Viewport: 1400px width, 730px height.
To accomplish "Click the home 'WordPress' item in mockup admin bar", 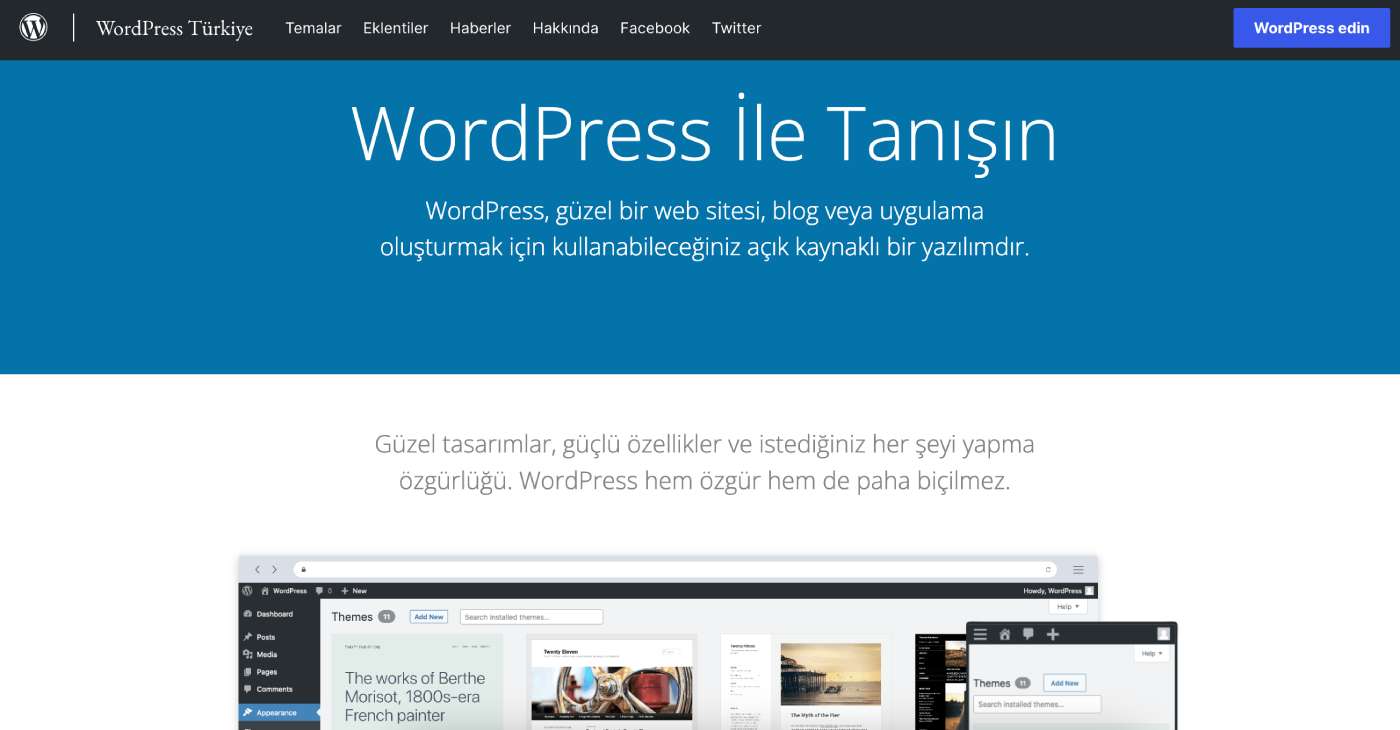I will 284,591.
